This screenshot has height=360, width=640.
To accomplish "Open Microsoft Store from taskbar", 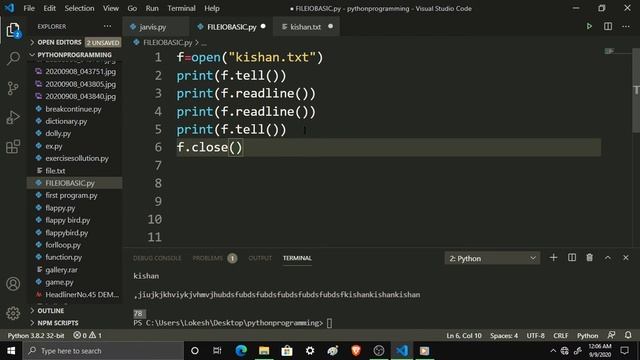I will click(287, 351).
